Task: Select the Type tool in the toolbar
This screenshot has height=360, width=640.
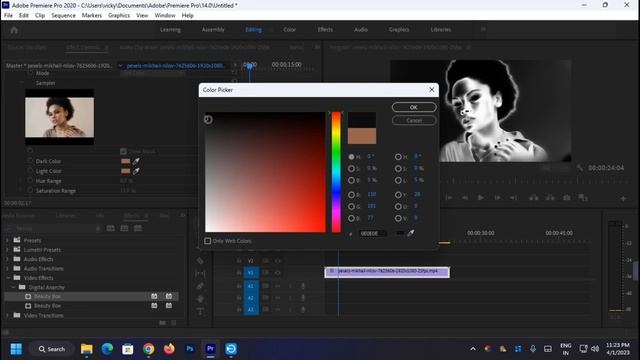Action: (200, 311)
